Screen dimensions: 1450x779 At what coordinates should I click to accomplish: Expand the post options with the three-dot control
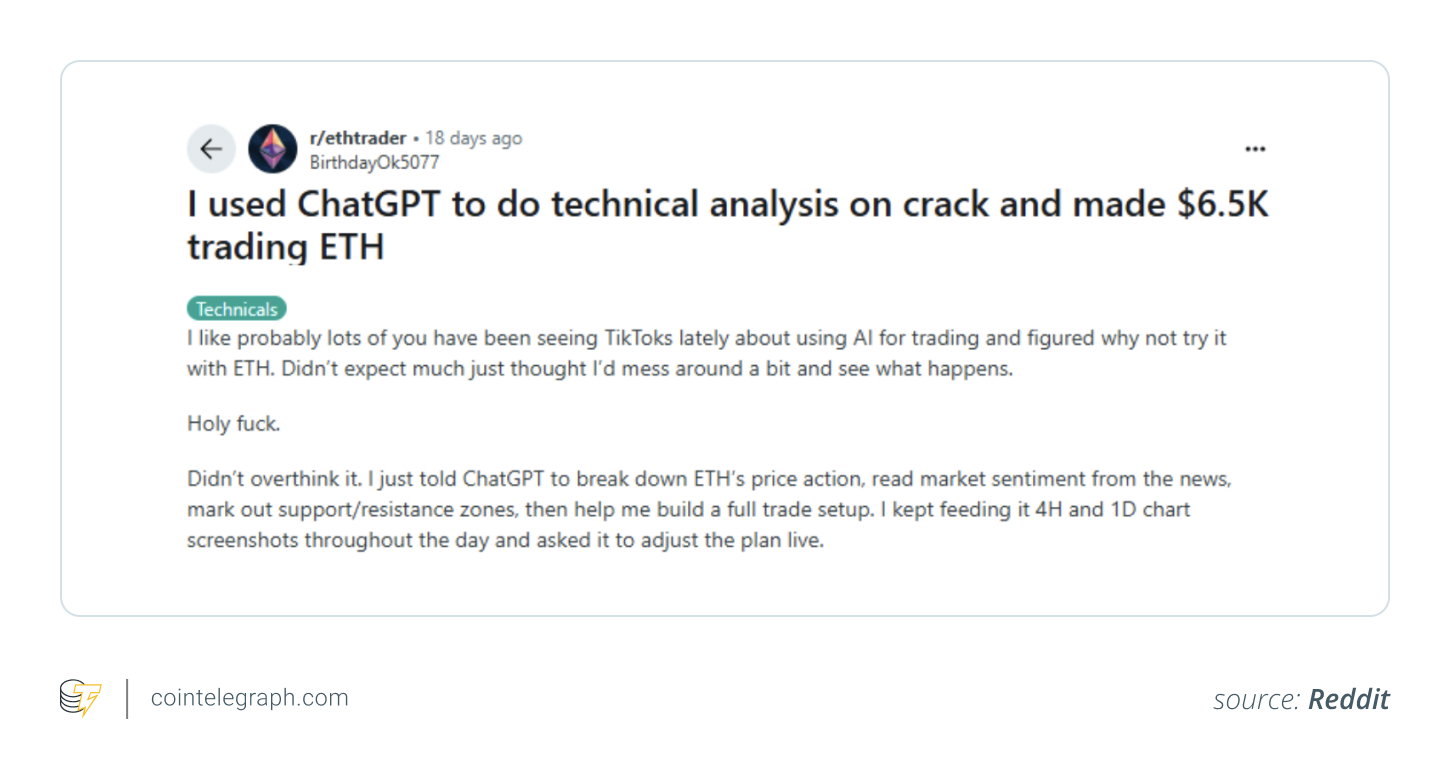click(1255, 148)
